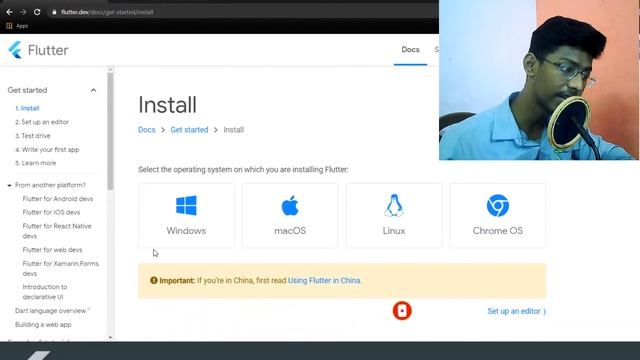Image resolution: width=640 pixels, height=360 pixels.
Task: Open the Docs tab in top navigation
Action: point(410,50)
